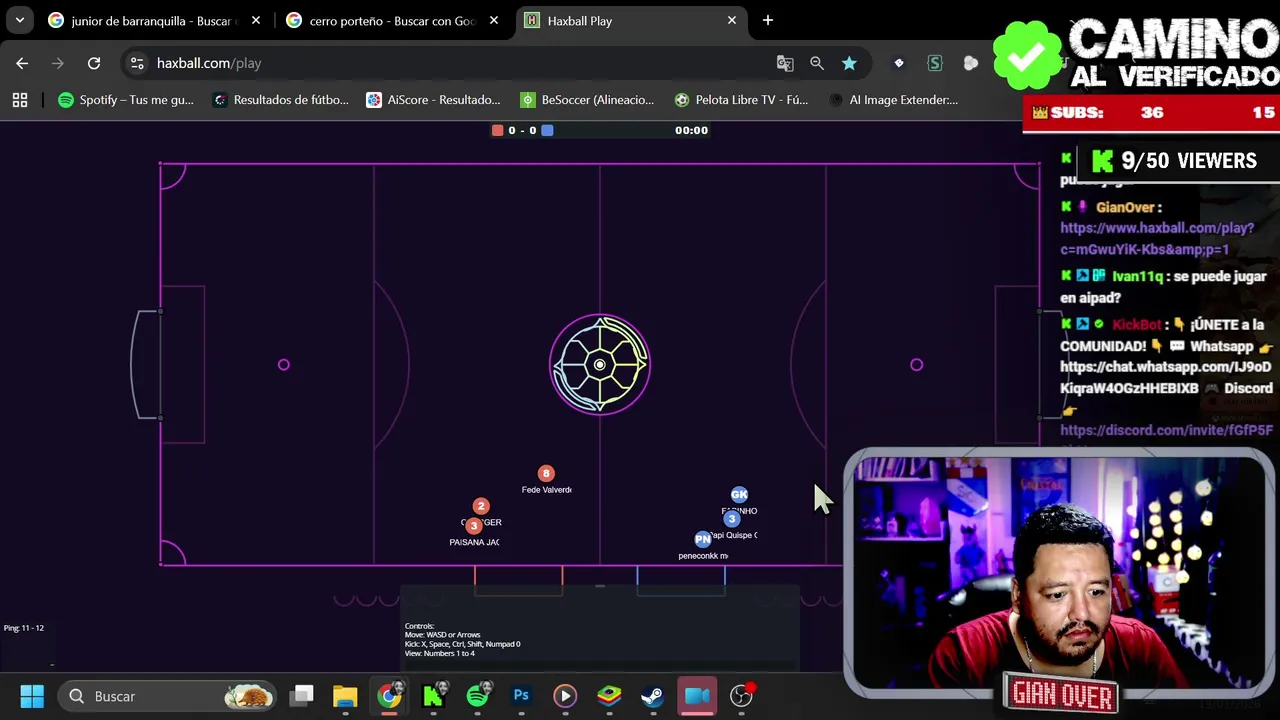Click the 00:00 match timer
The width and height of the screenshot is (1280, 720).
[x=691, y=130]
